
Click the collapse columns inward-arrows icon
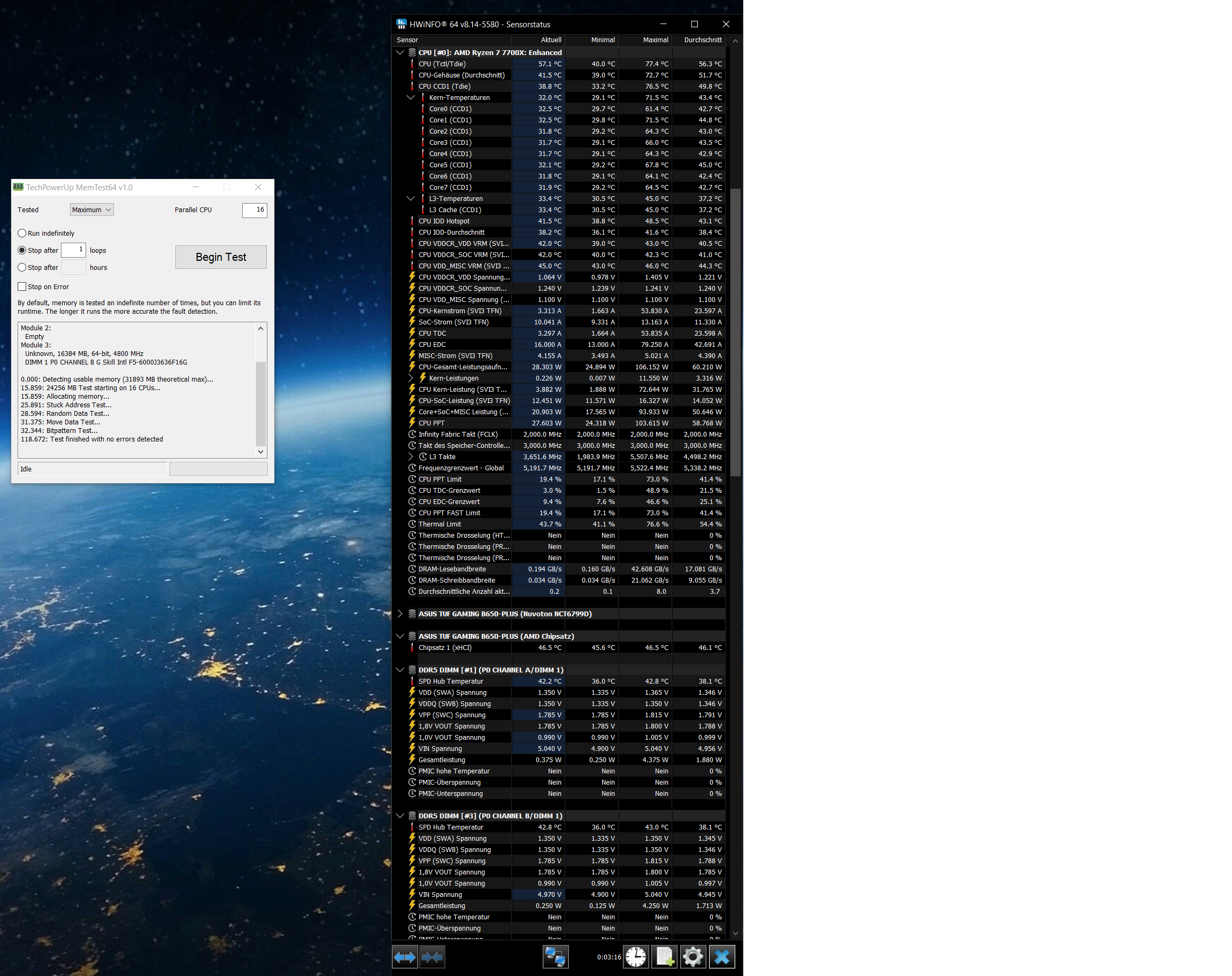click(433, 957)
